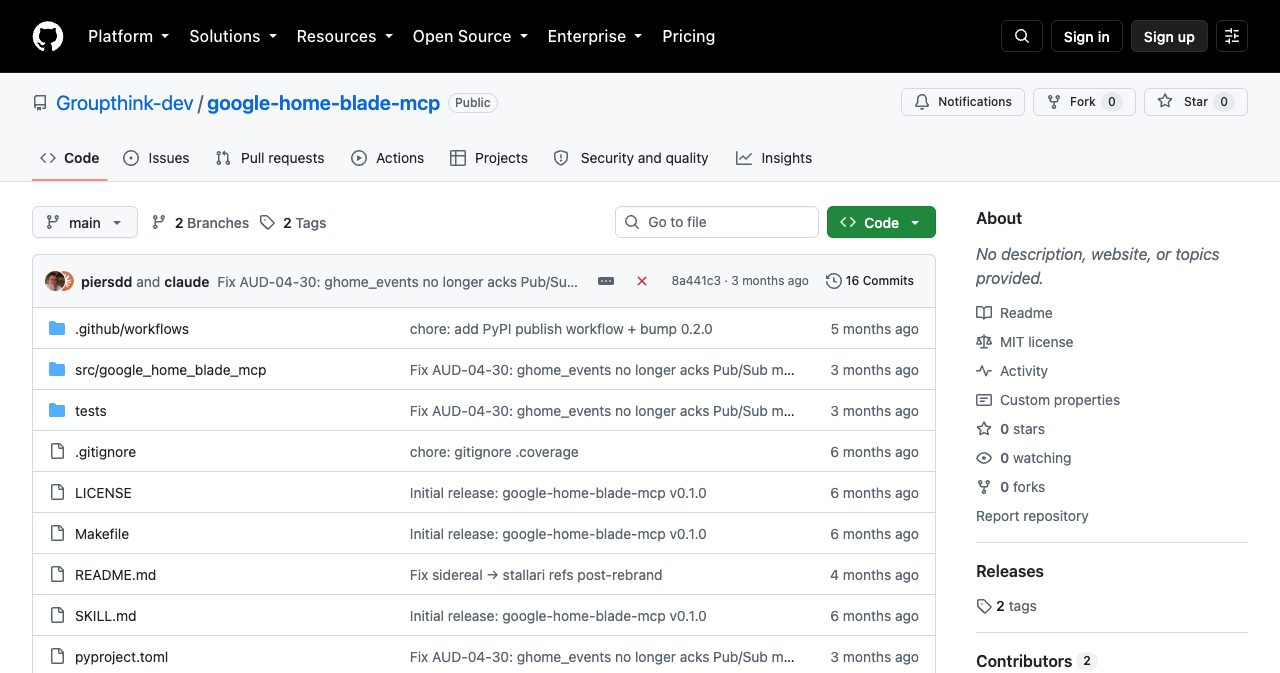
Task: Star the repository
Action: [1196, 102]
